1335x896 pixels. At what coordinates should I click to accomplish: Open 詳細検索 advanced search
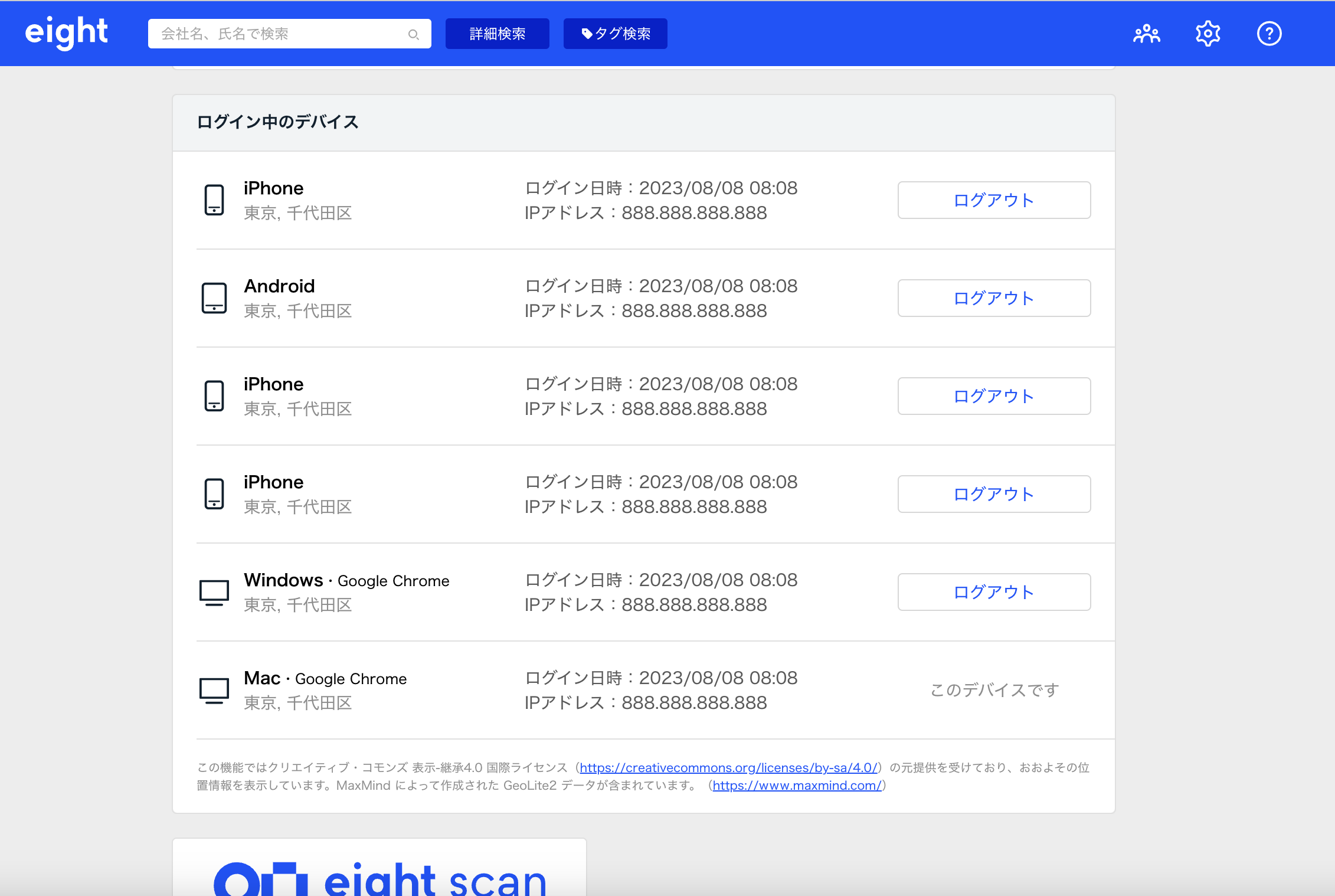pos(497,34)
